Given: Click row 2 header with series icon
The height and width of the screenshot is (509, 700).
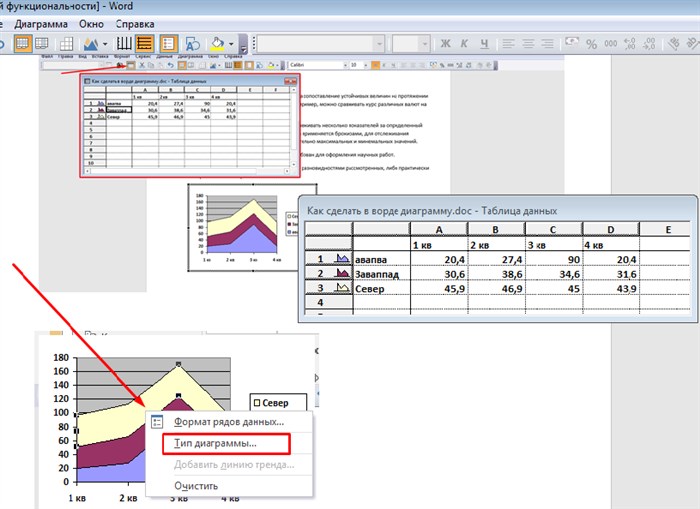Looking at the screenshot, I should click(329, 274).
